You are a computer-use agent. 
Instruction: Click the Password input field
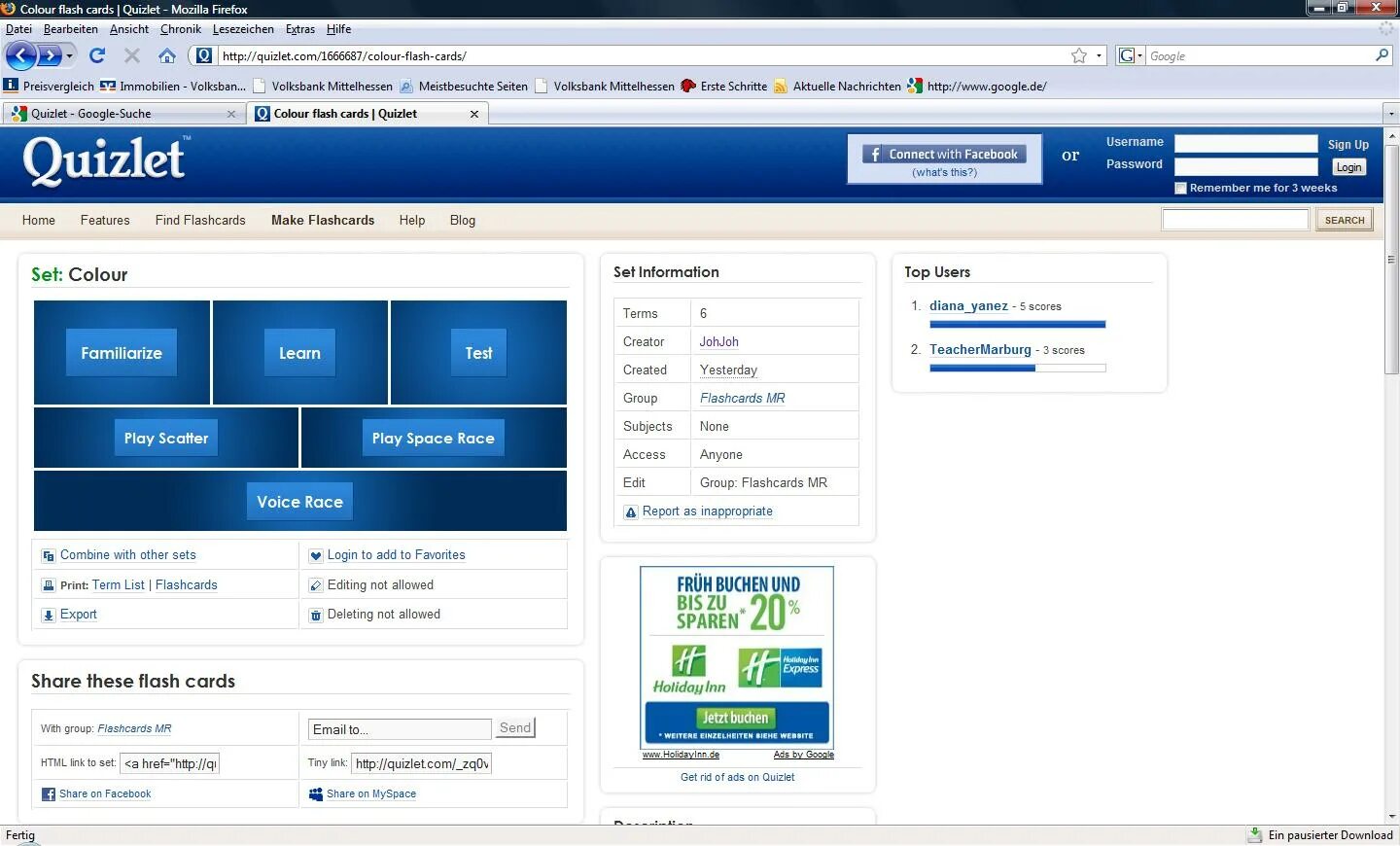click(x=1245, y=166)
